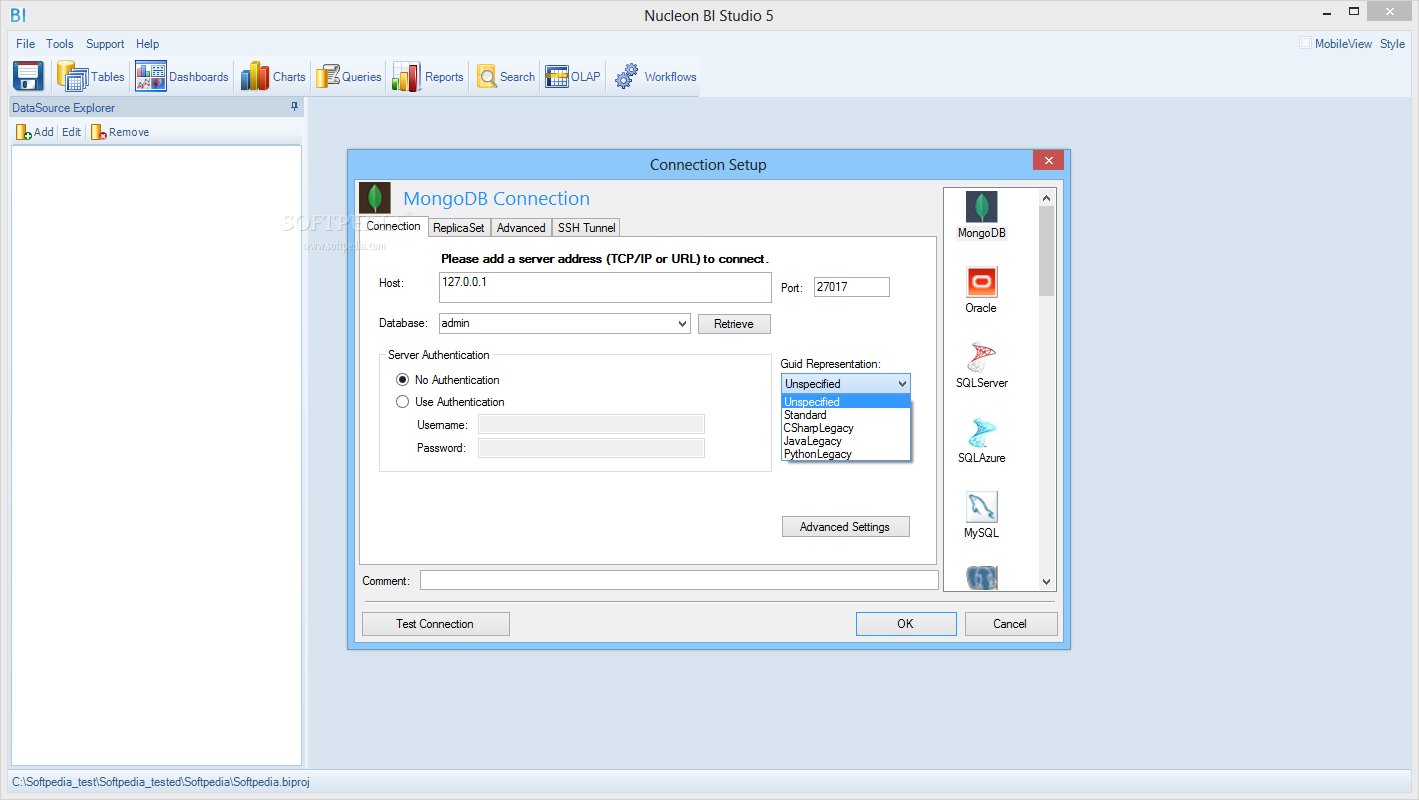Screen dimensions: 1419x800
Task: Choose JavaLegacy Guid representation
Action: tap(846, 441)
